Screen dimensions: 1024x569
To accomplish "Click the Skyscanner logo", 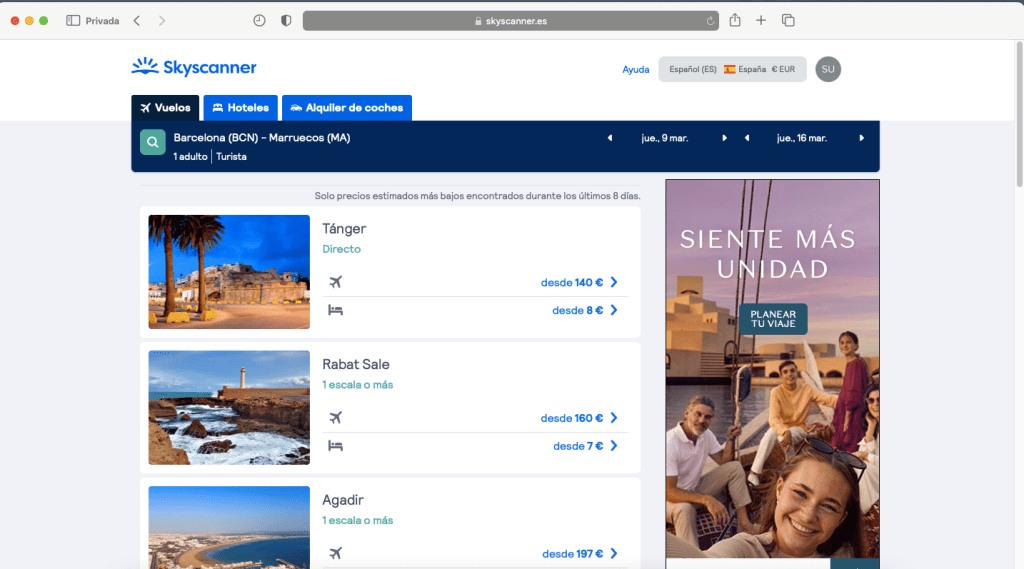I will coord(194,68).
